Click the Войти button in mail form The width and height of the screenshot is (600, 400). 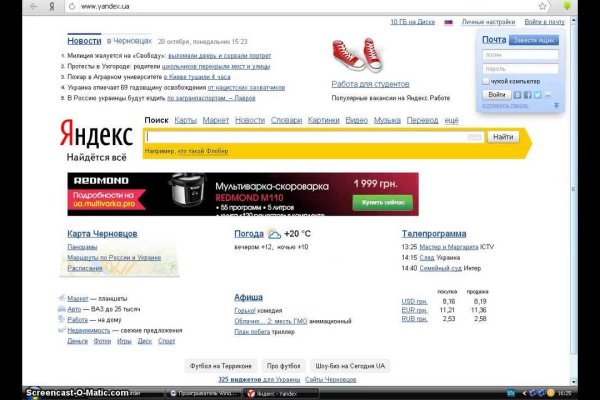tap(495, 95)
